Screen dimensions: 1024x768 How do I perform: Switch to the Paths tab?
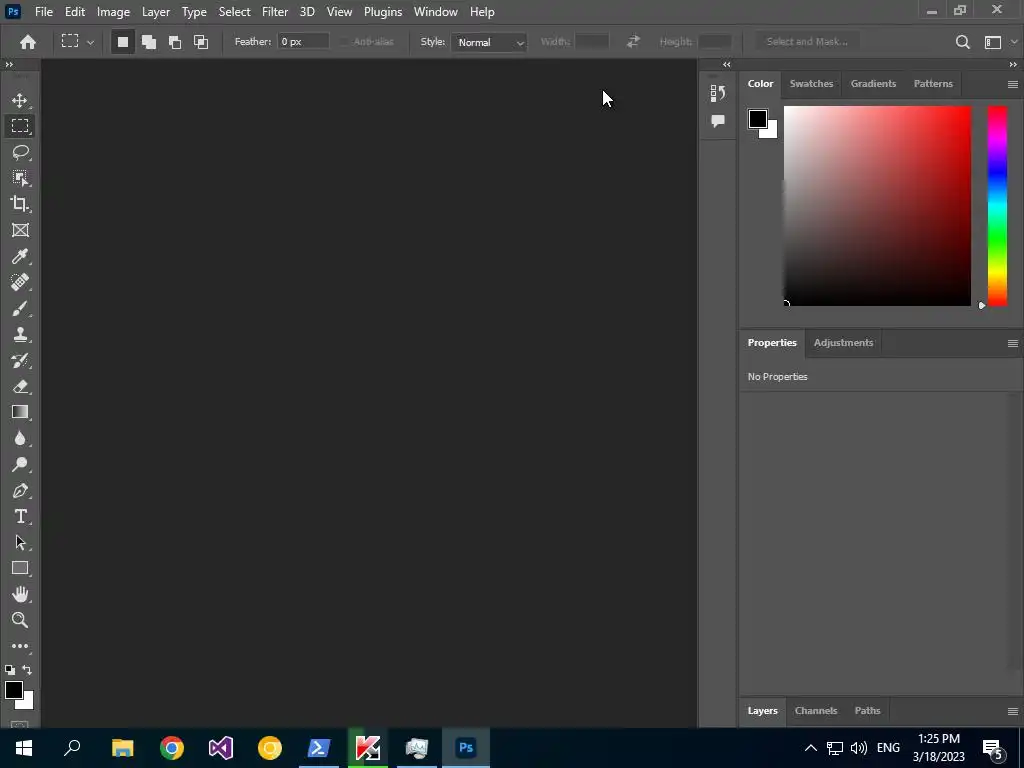(867, 711)
